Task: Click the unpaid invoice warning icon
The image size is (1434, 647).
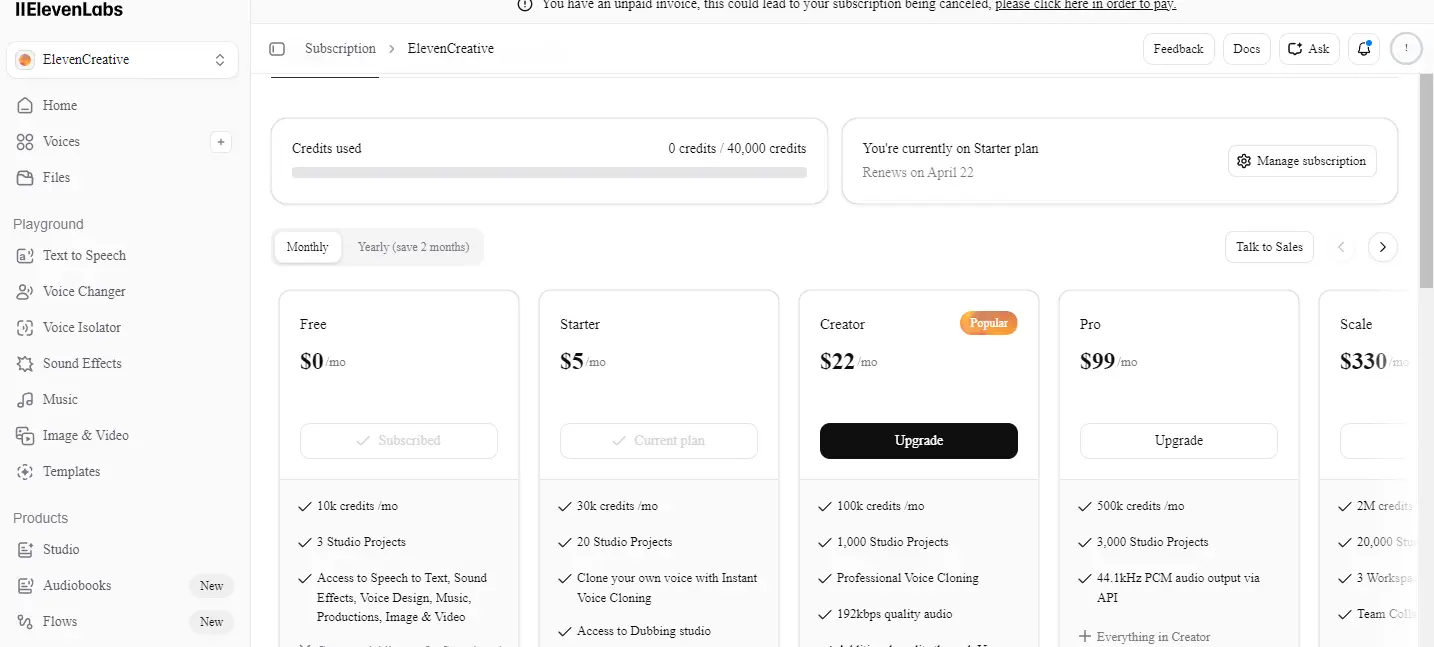Action: coord(524,5)
